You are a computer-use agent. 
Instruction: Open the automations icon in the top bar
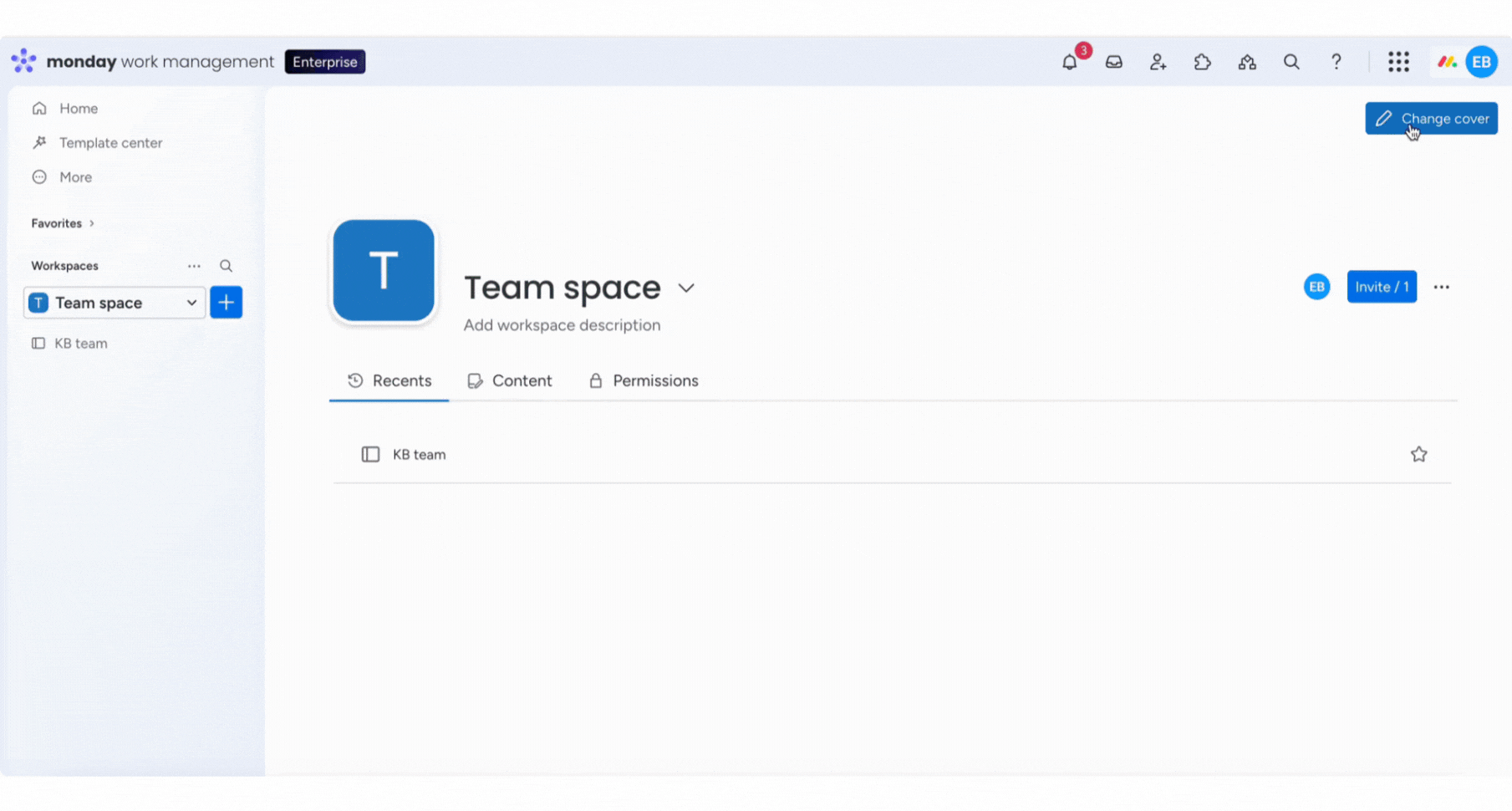click(1247, 62)
